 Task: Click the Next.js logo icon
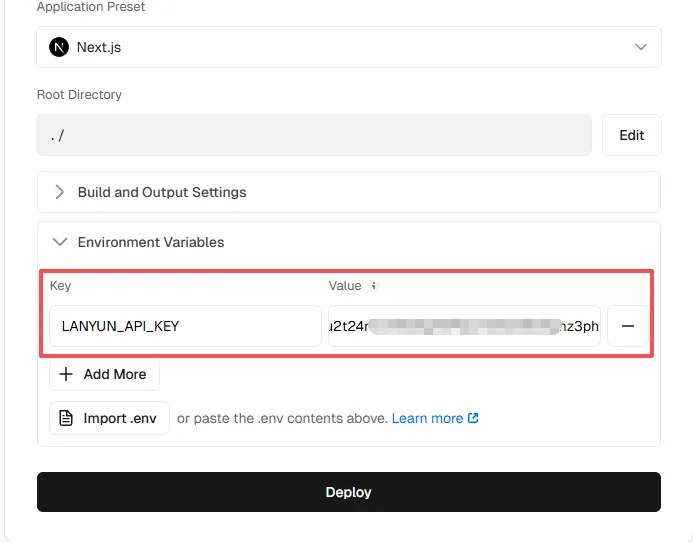[x=59, y=47]
